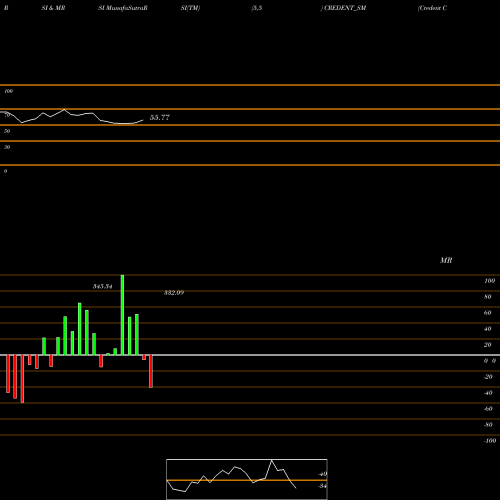Click the MR panel title label

tap(446, 260)
